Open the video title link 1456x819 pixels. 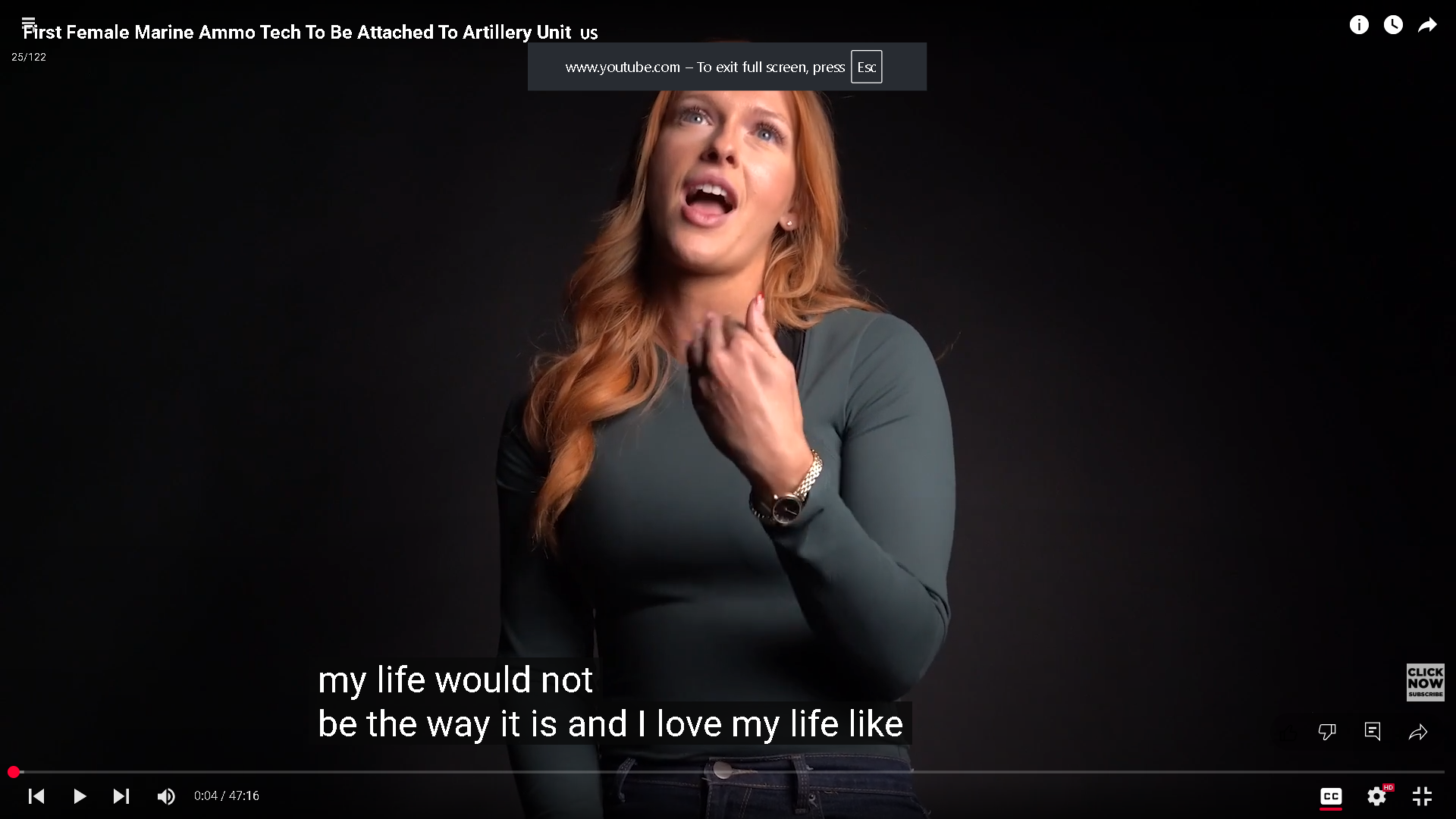pyautogui.click(x=297, y=33)
